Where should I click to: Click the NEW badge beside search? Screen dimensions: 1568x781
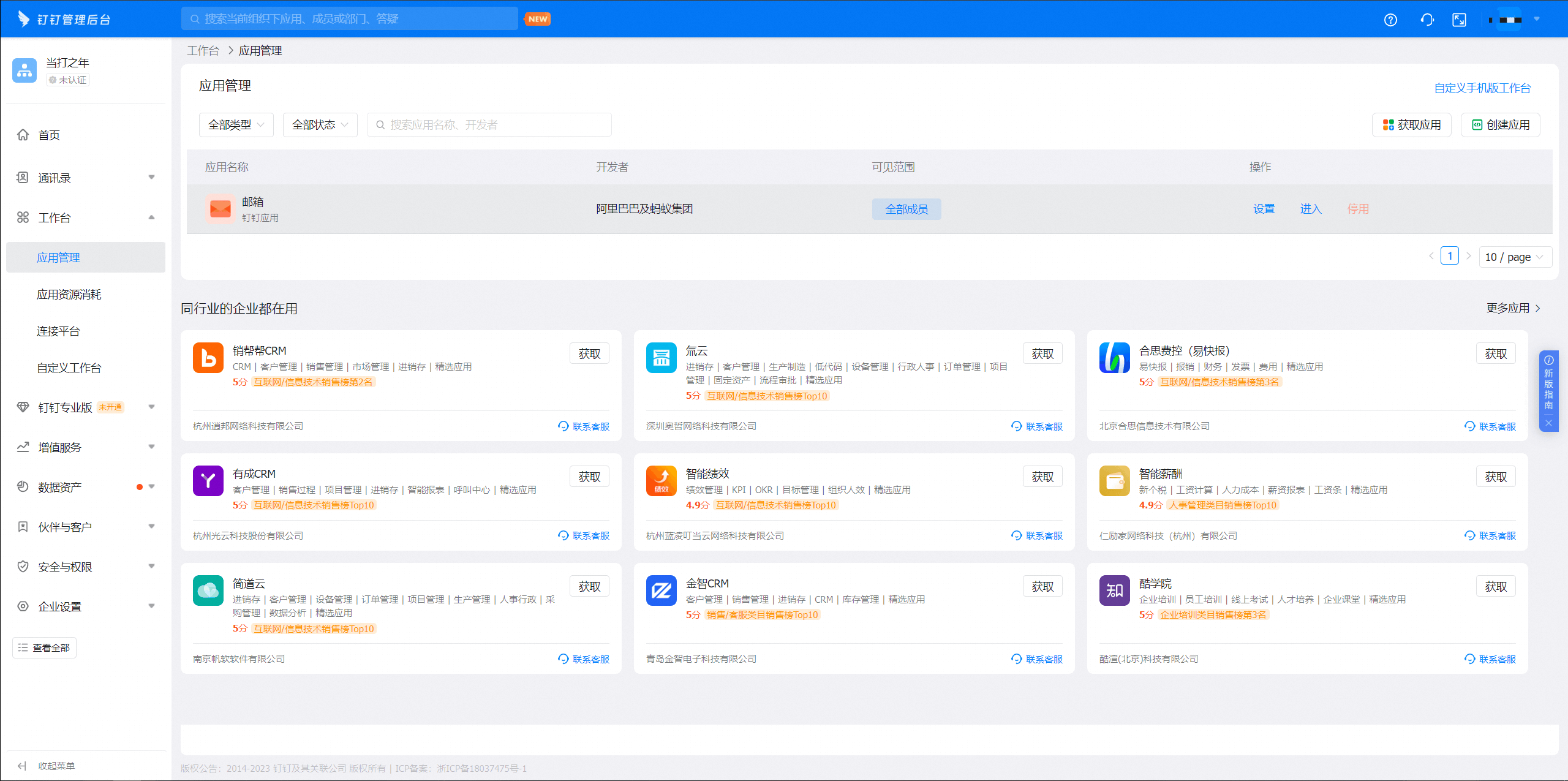pos(537,19)
